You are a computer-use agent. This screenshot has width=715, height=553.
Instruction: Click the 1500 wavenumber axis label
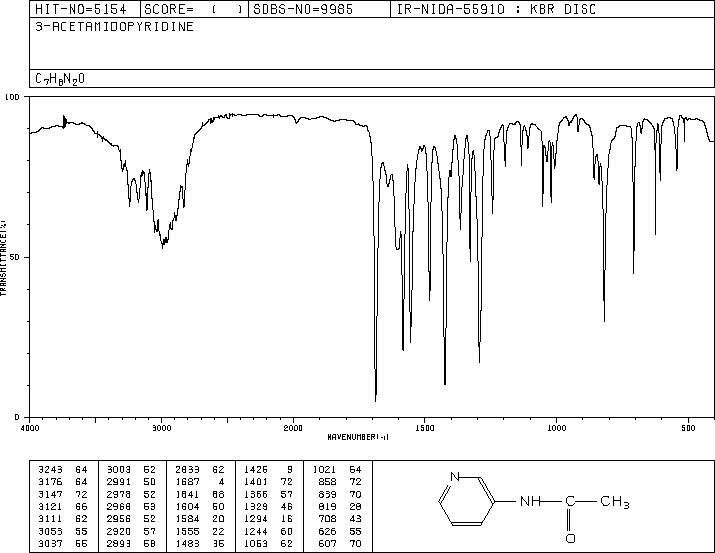(425, 428)
